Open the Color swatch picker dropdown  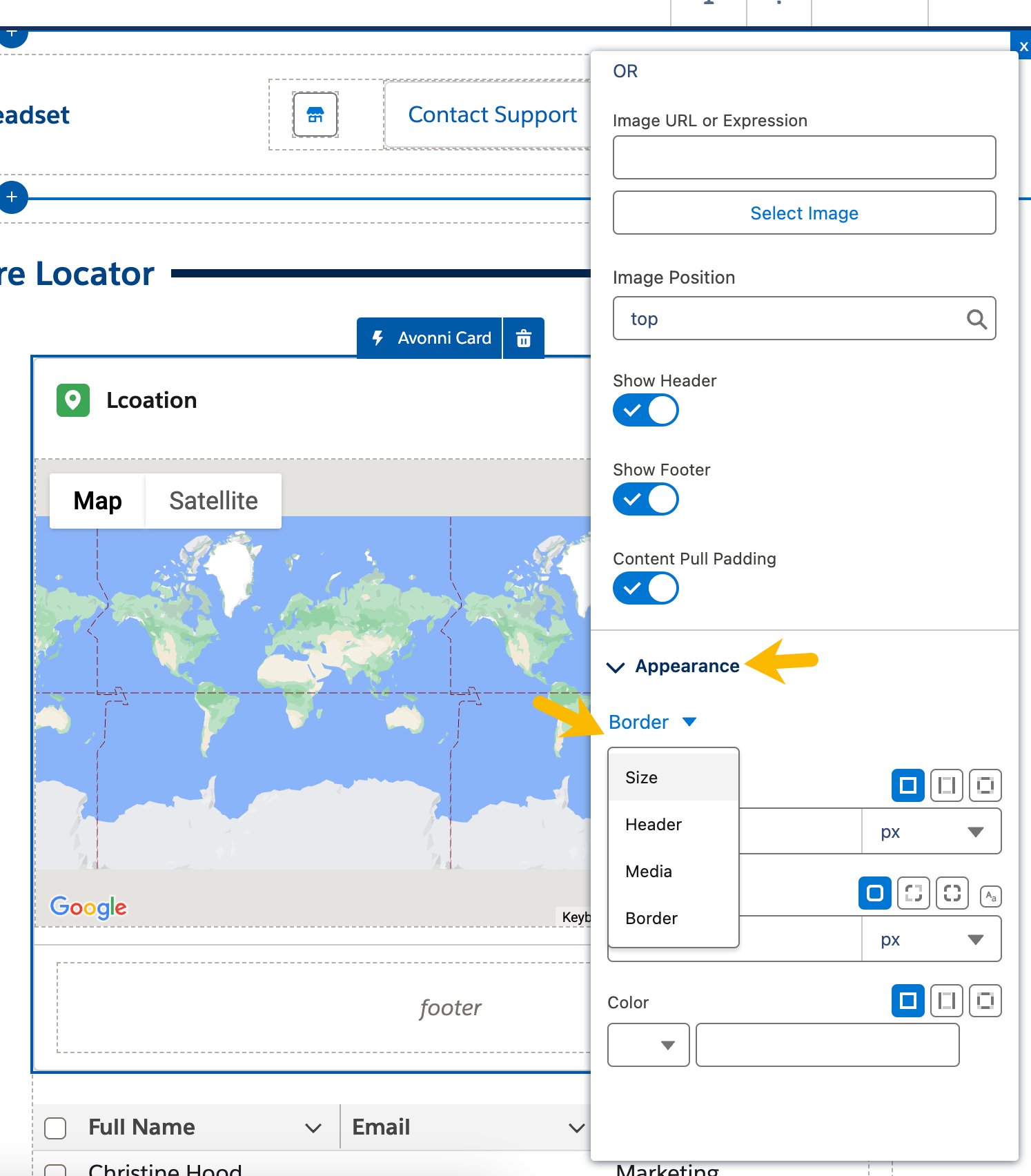[648, 1045]
